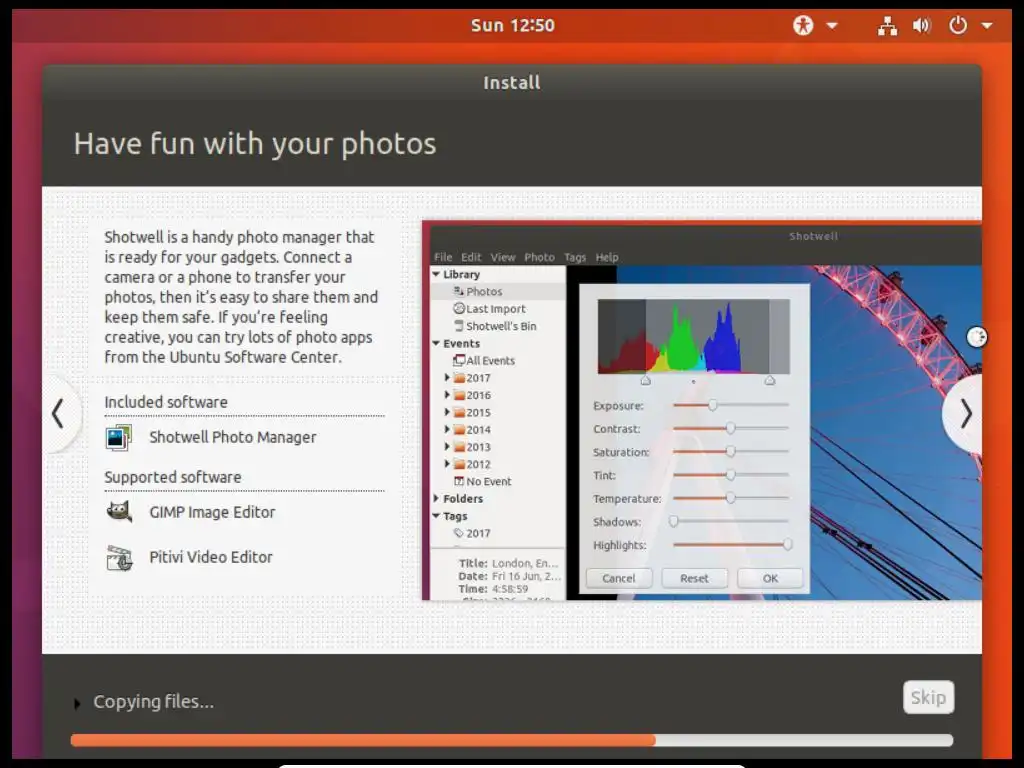Click the volume speaker icon
This screenshot has width=1024, height=768.
point(921,25)
